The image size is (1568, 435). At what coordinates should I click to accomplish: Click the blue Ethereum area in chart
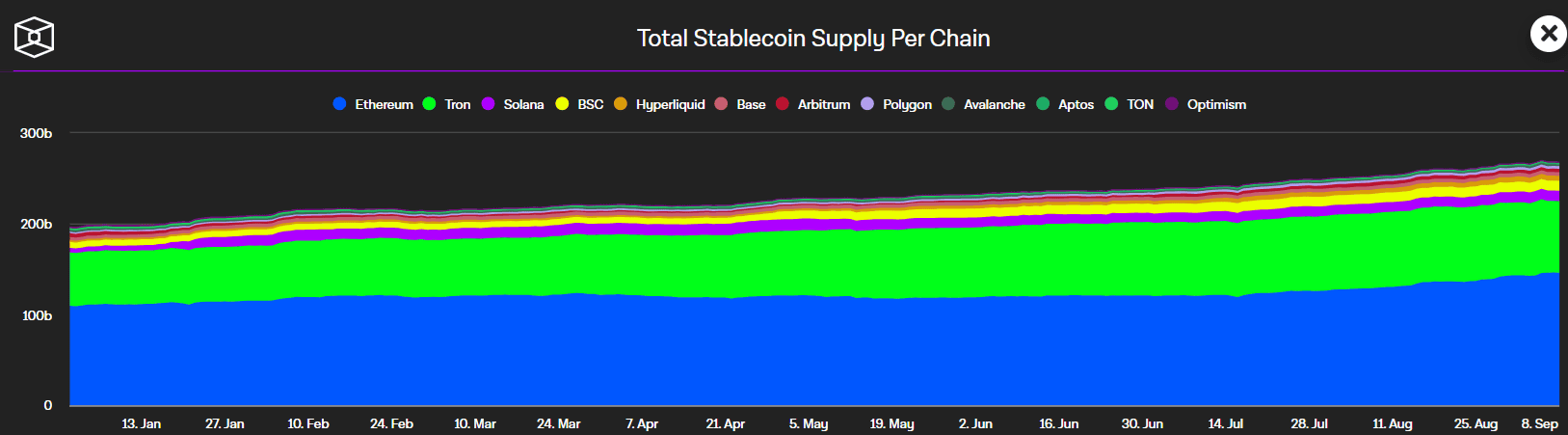click(771, 357)
